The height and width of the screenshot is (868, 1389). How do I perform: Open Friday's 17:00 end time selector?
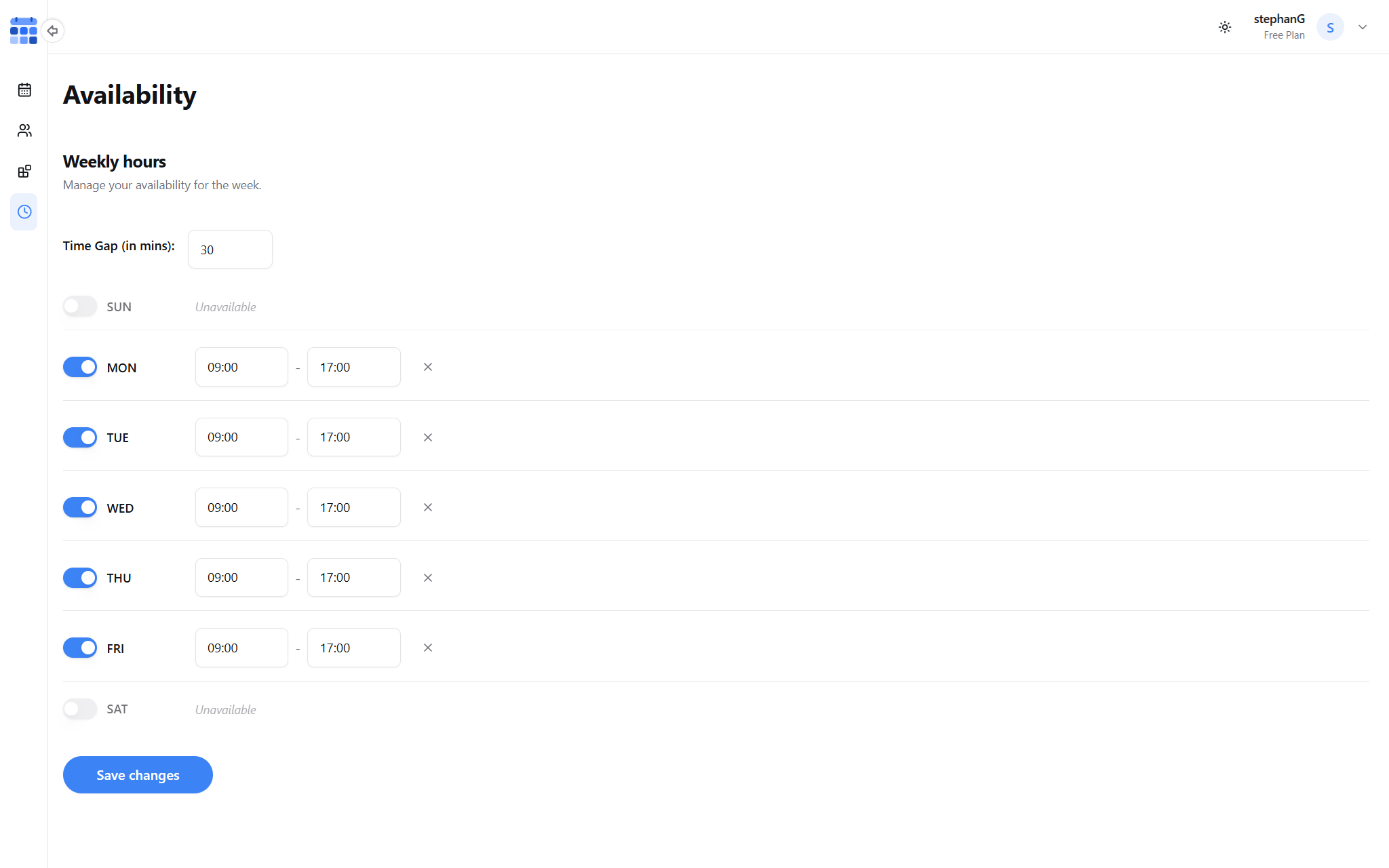coord(353,648)
